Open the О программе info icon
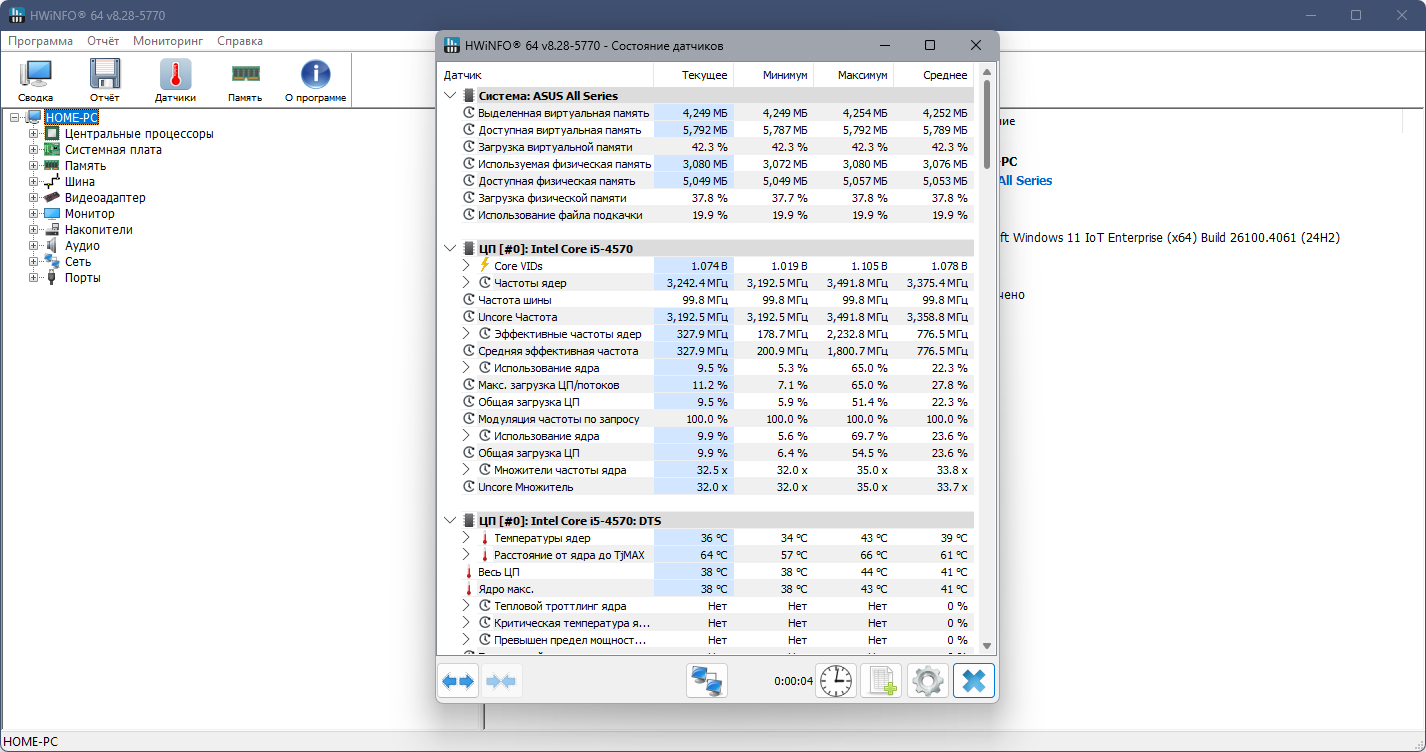 [316, 80]
